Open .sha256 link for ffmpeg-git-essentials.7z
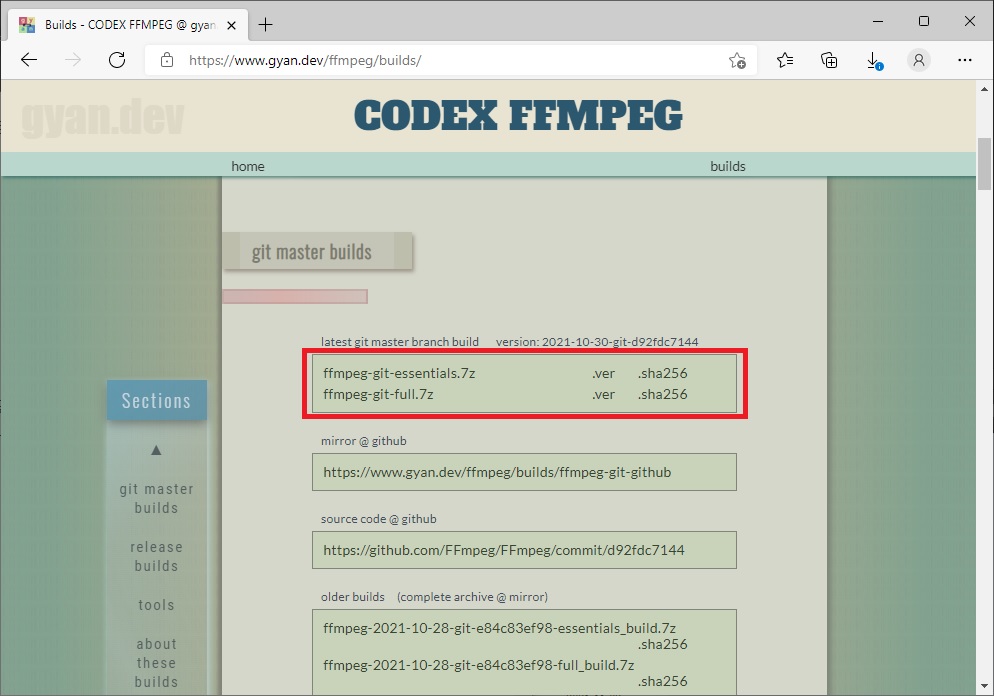This screenshot has width=994, height=696. [662, 373]
